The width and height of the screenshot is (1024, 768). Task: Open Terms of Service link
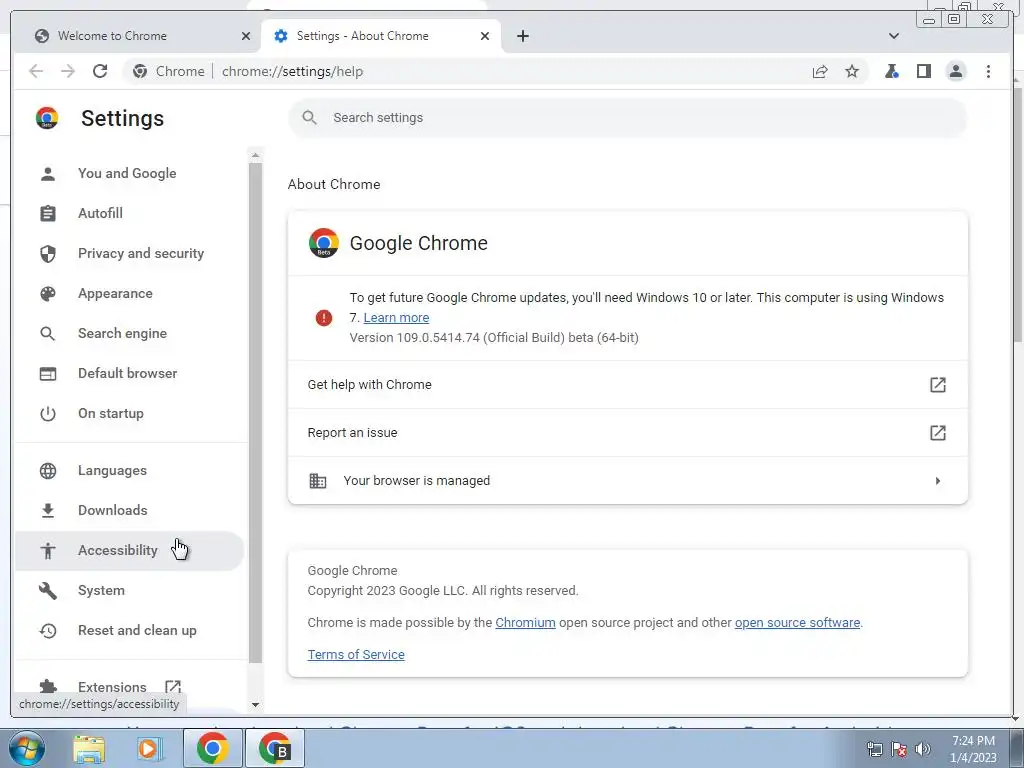tap(356, 655)
